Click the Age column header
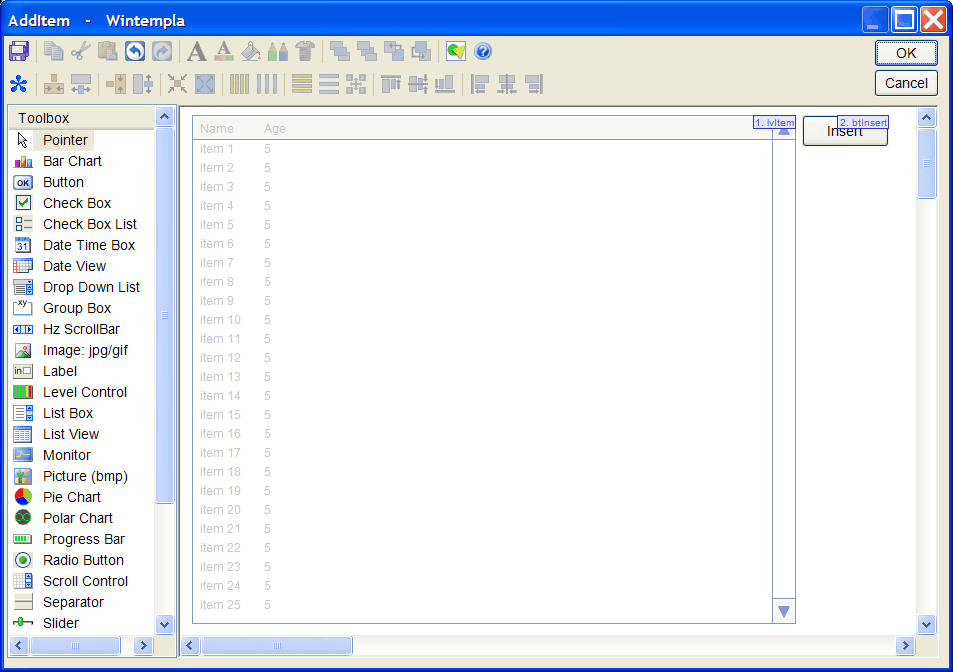This screenshot has width=953, height=672. [x=275, y=129]
